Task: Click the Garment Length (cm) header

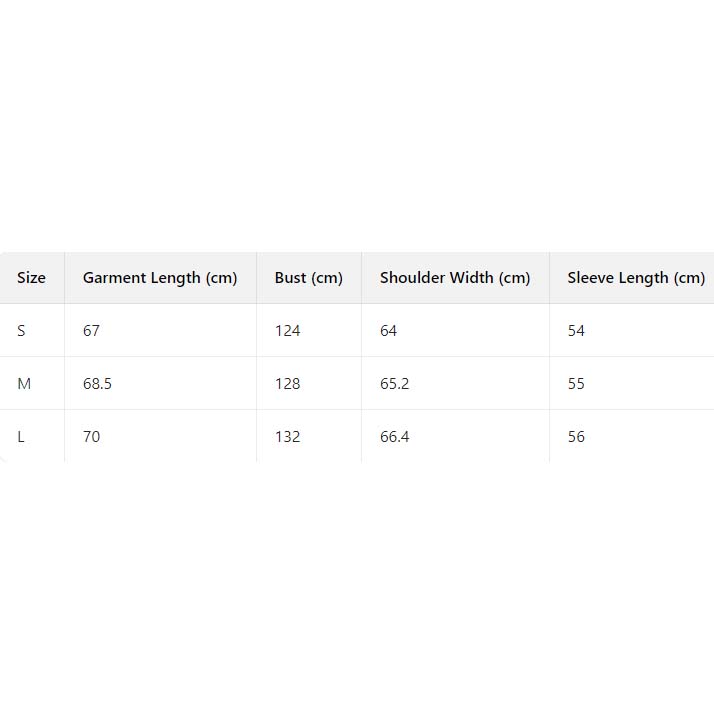Action: pyautogui.click(x=160, y=278)
